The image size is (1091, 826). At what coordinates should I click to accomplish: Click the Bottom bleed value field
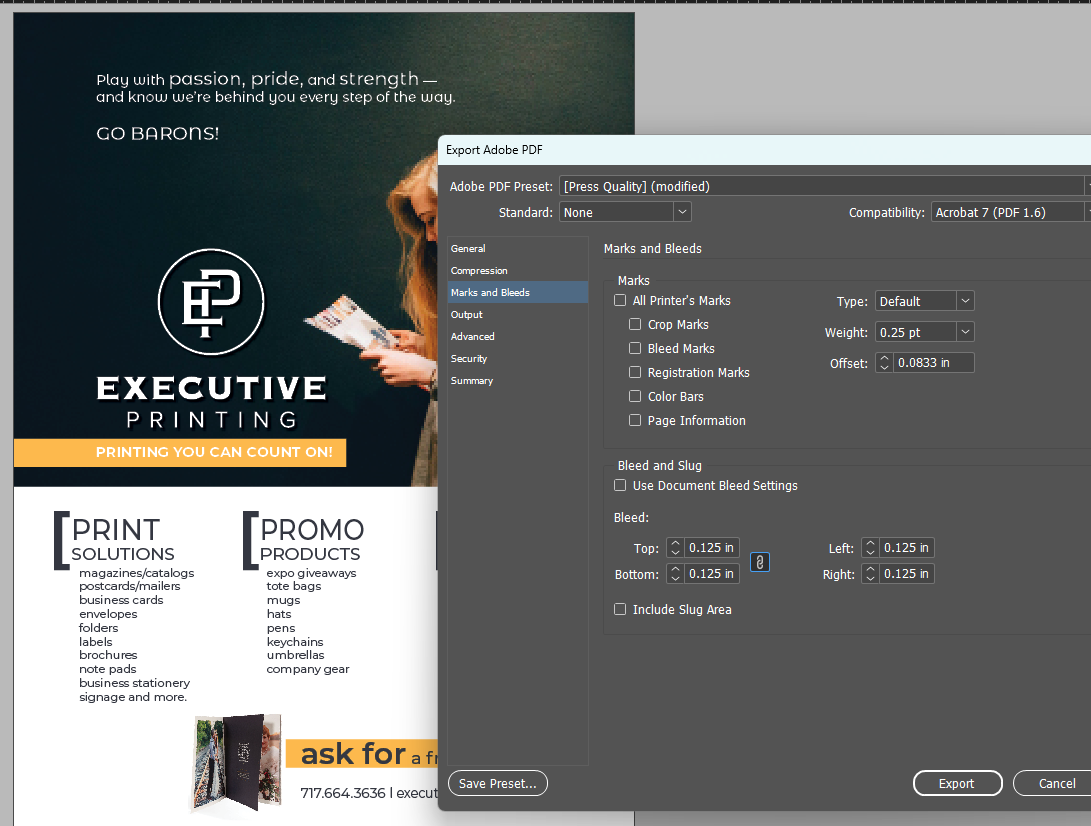[x=711, y=573]
